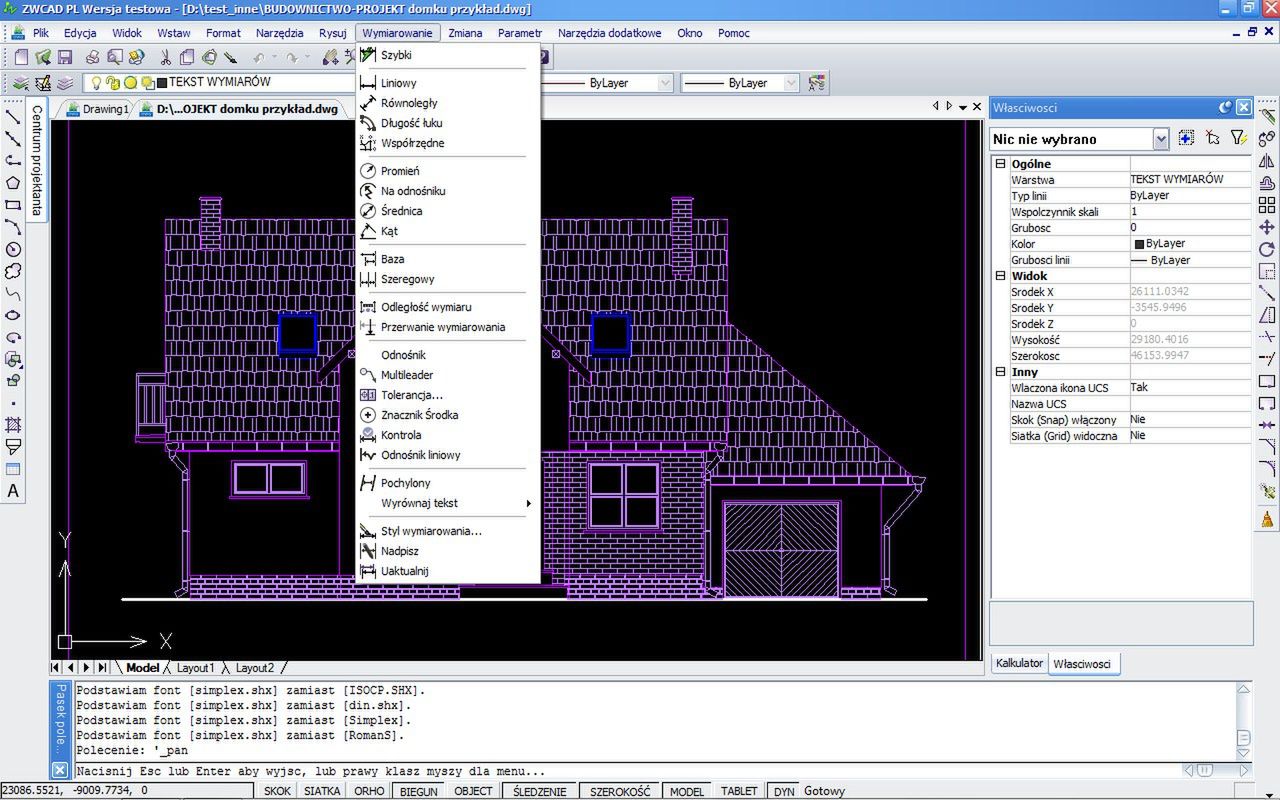Toggle OBJECT snap in status bar

473,791
